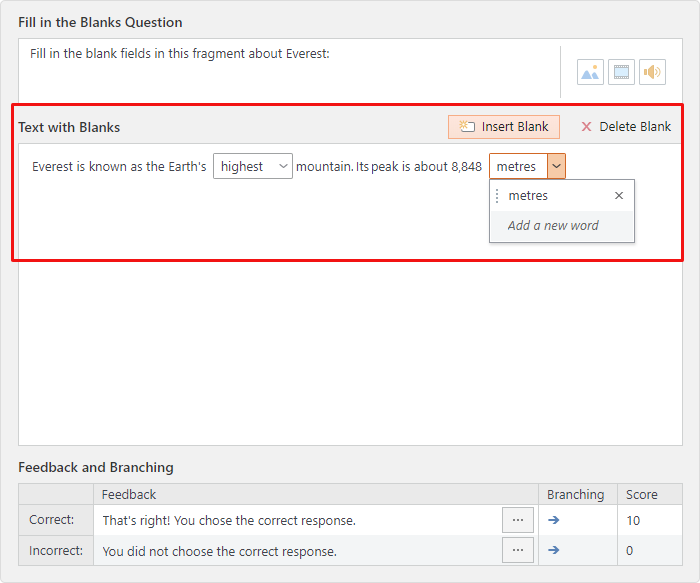Click the Correct feedback text cell
The image size is (700, 583).
coord(298,520)
